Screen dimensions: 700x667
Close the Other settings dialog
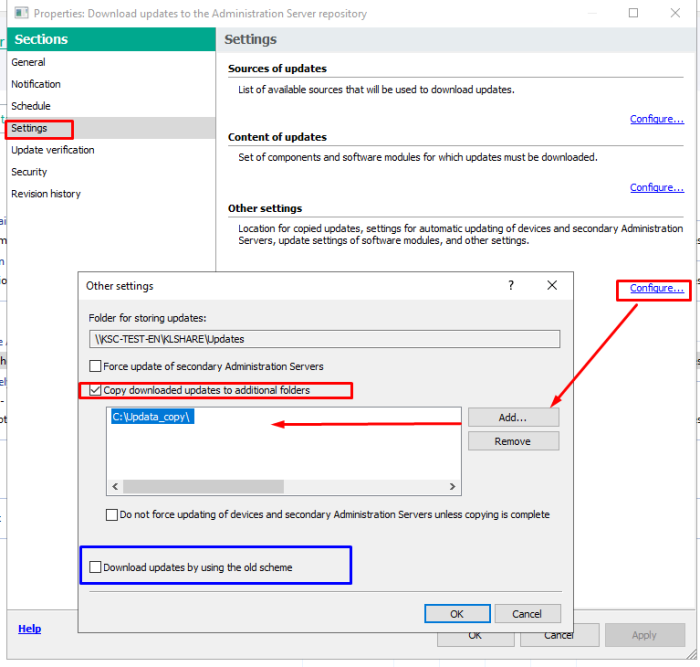[552, 285]
